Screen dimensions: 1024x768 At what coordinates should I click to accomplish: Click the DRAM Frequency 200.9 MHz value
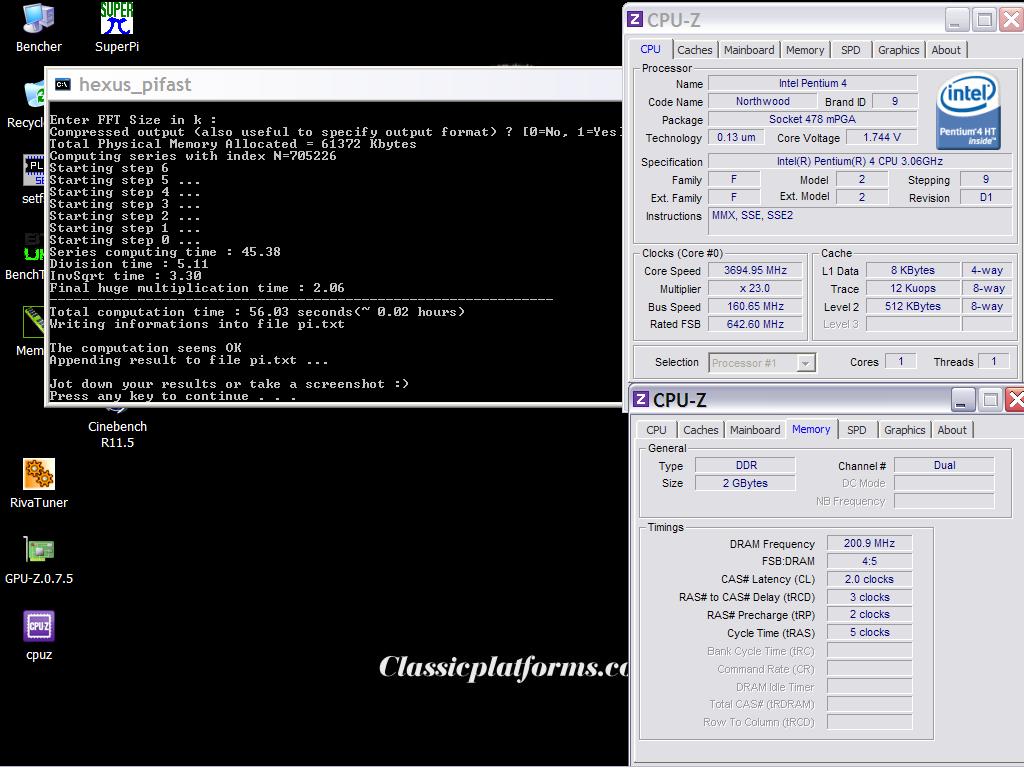869,543
